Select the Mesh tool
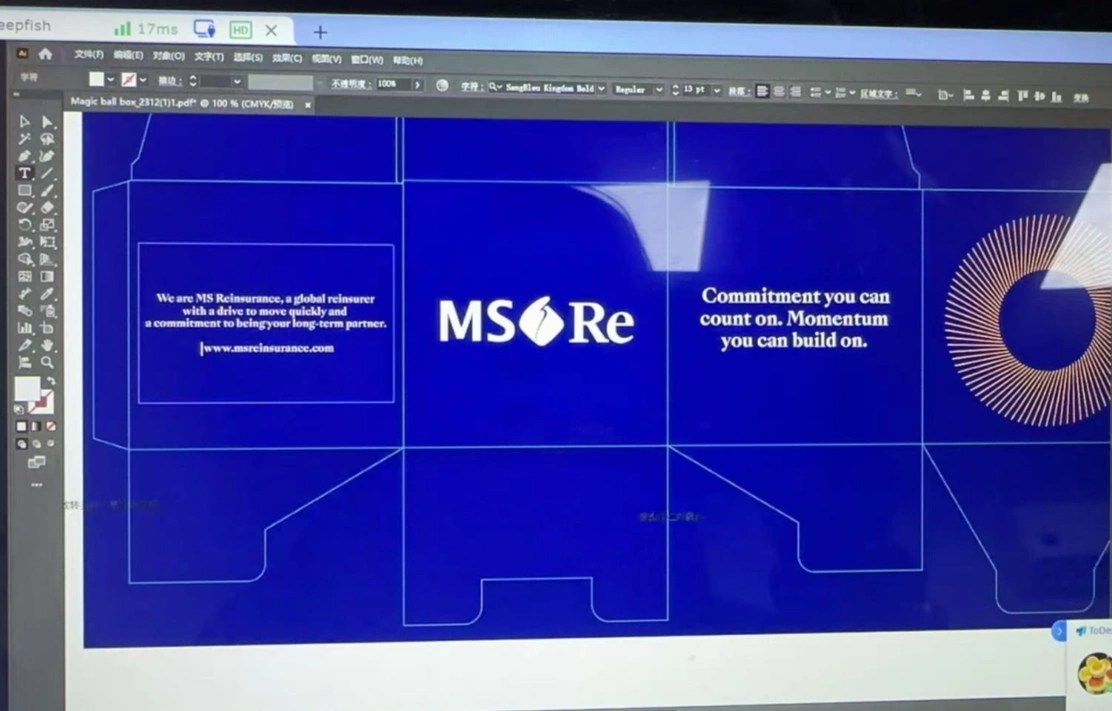The image size is (1112, 711). pos(24,276)
